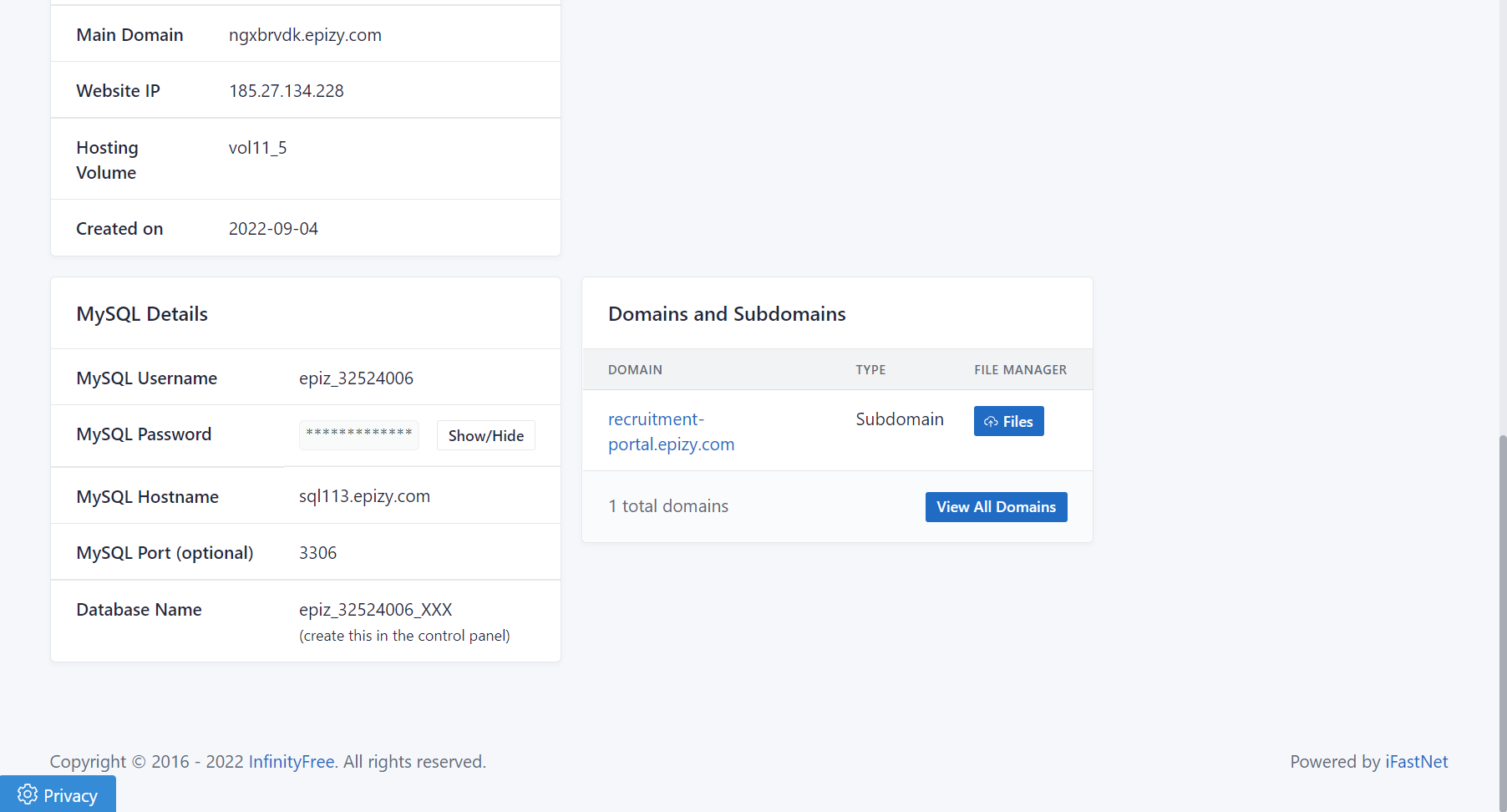The height and width of the screenshot is (812, 1507).
Task: Select main domain ngxbrvdk.epizy.com
Action: click(305, 35)
